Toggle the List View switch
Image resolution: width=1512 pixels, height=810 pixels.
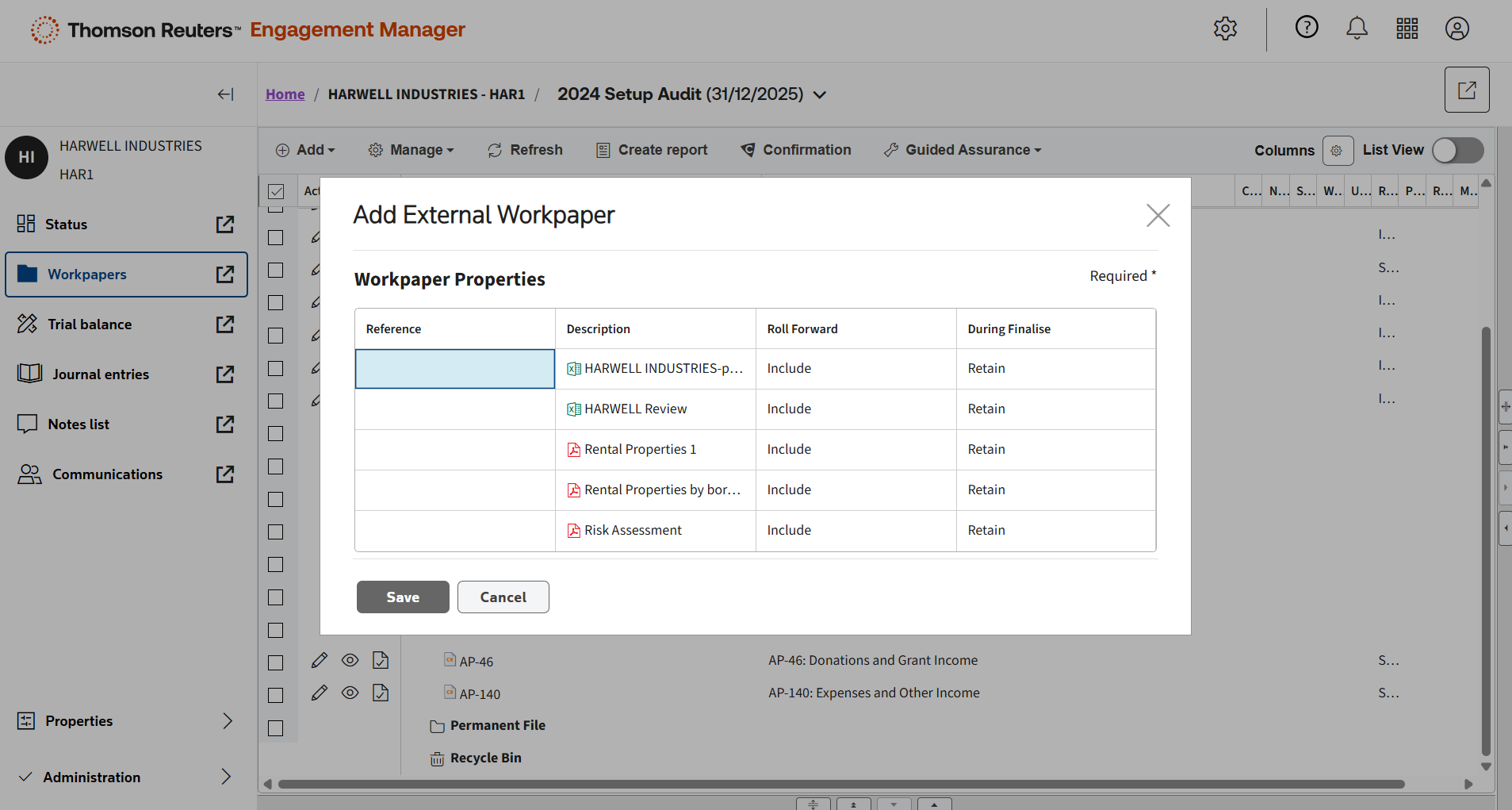[x=1457, y=151]
